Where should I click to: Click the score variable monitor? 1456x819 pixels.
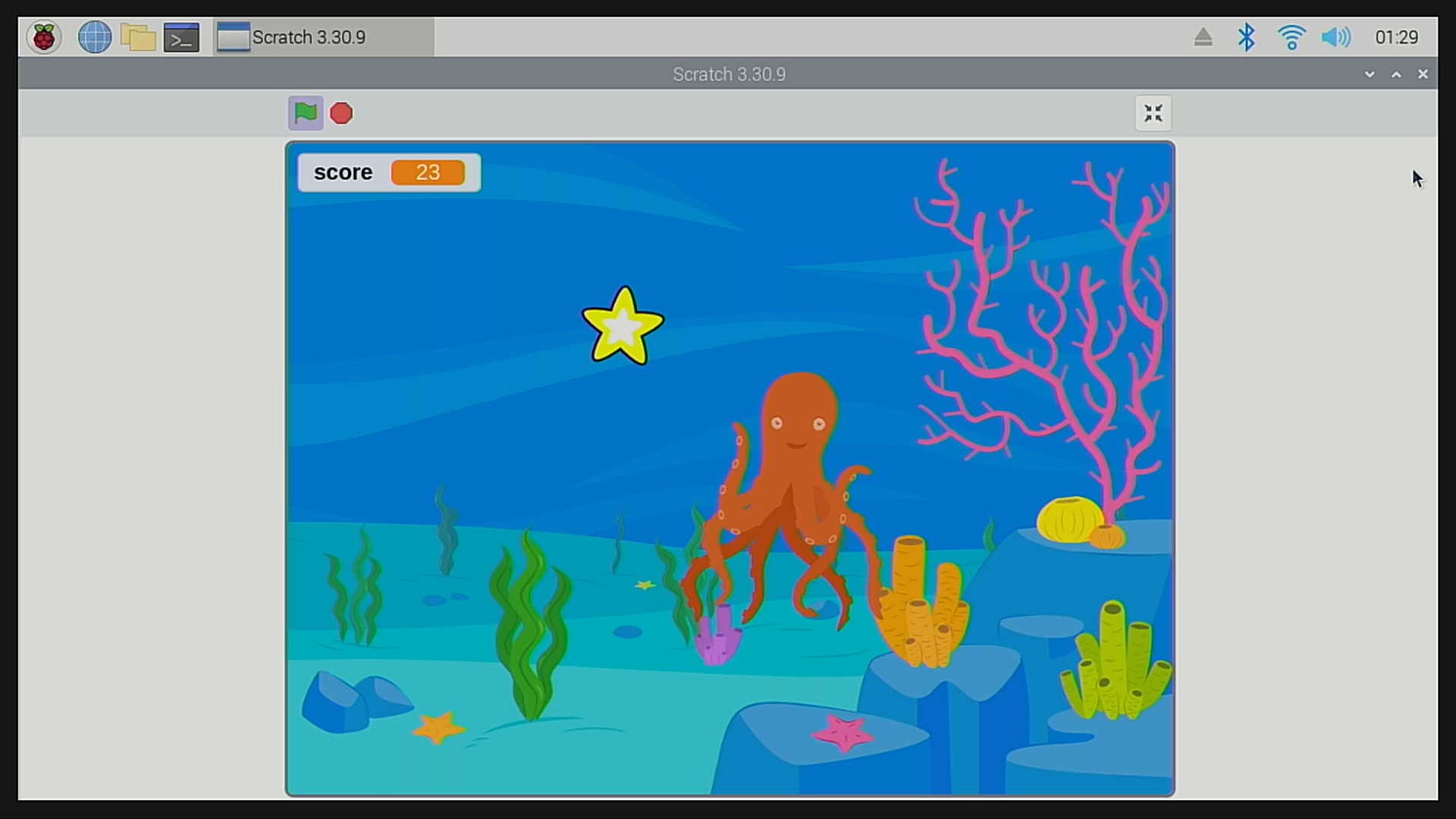coord(389,173)
